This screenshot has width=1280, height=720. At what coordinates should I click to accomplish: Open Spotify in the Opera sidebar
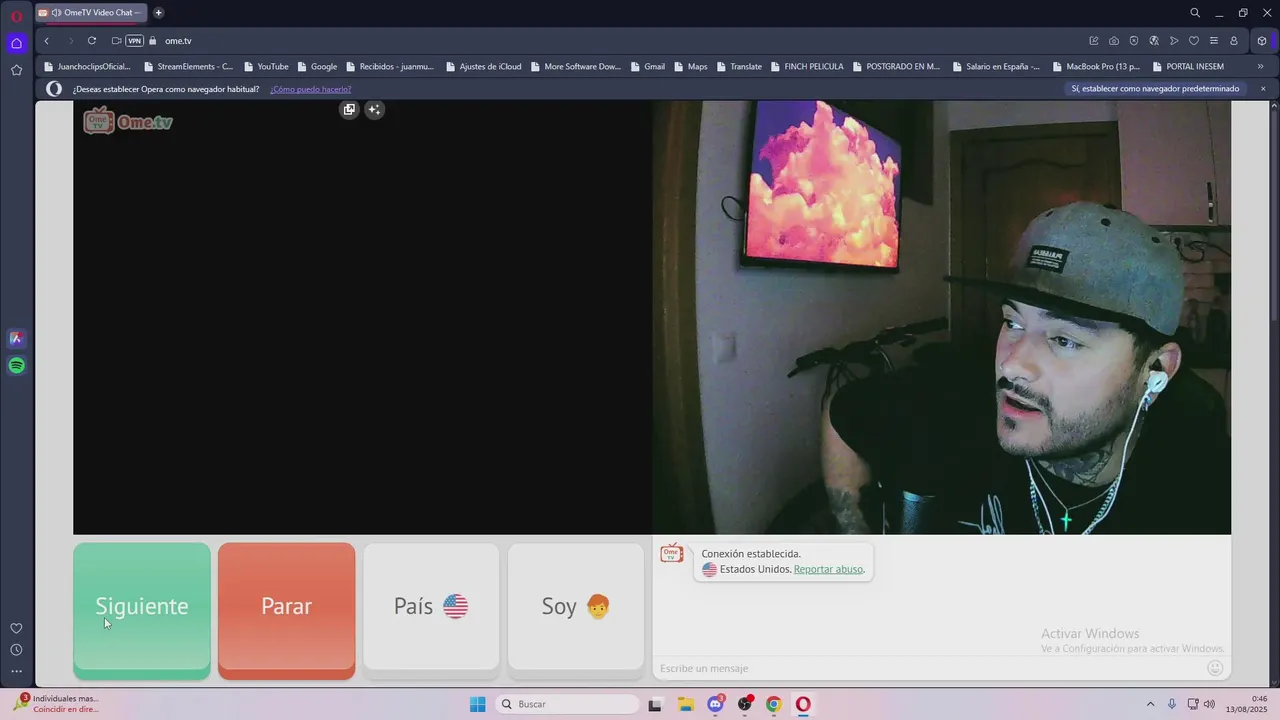[16, 366]
